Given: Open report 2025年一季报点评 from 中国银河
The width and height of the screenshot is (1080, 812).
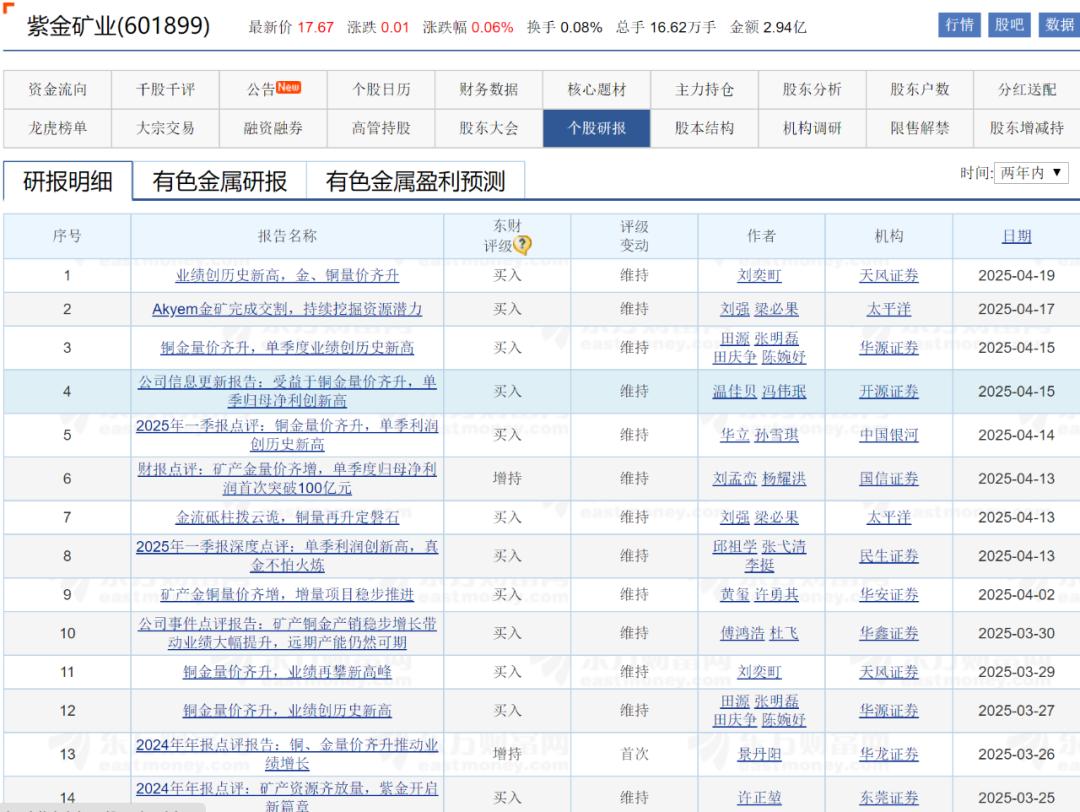Looking at the screenshot, I should tap(287, 435).
